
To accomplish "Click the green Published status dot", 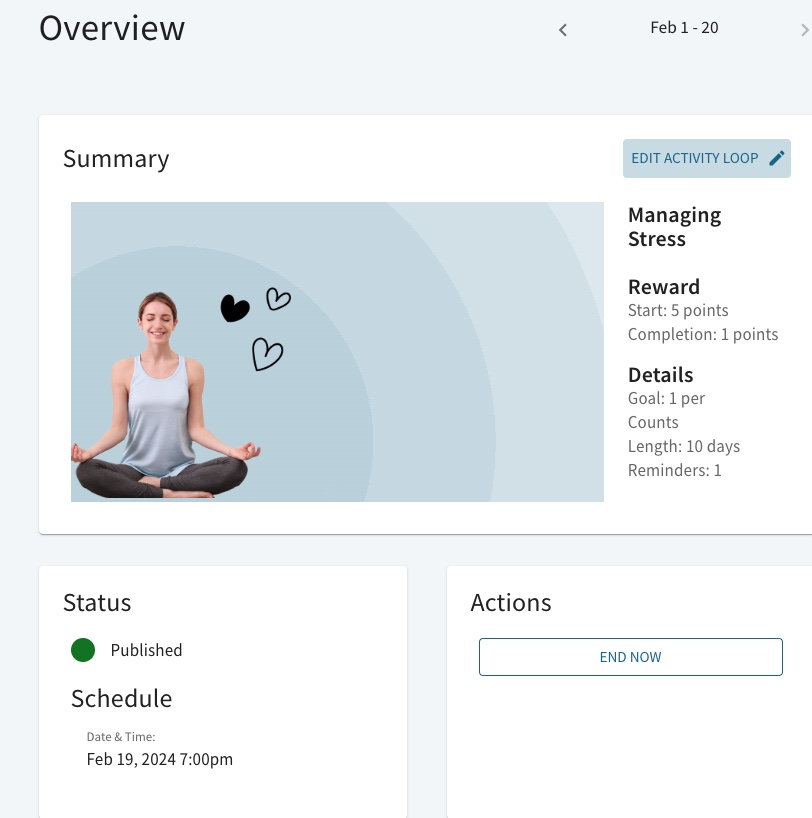I will pos(83,650).
